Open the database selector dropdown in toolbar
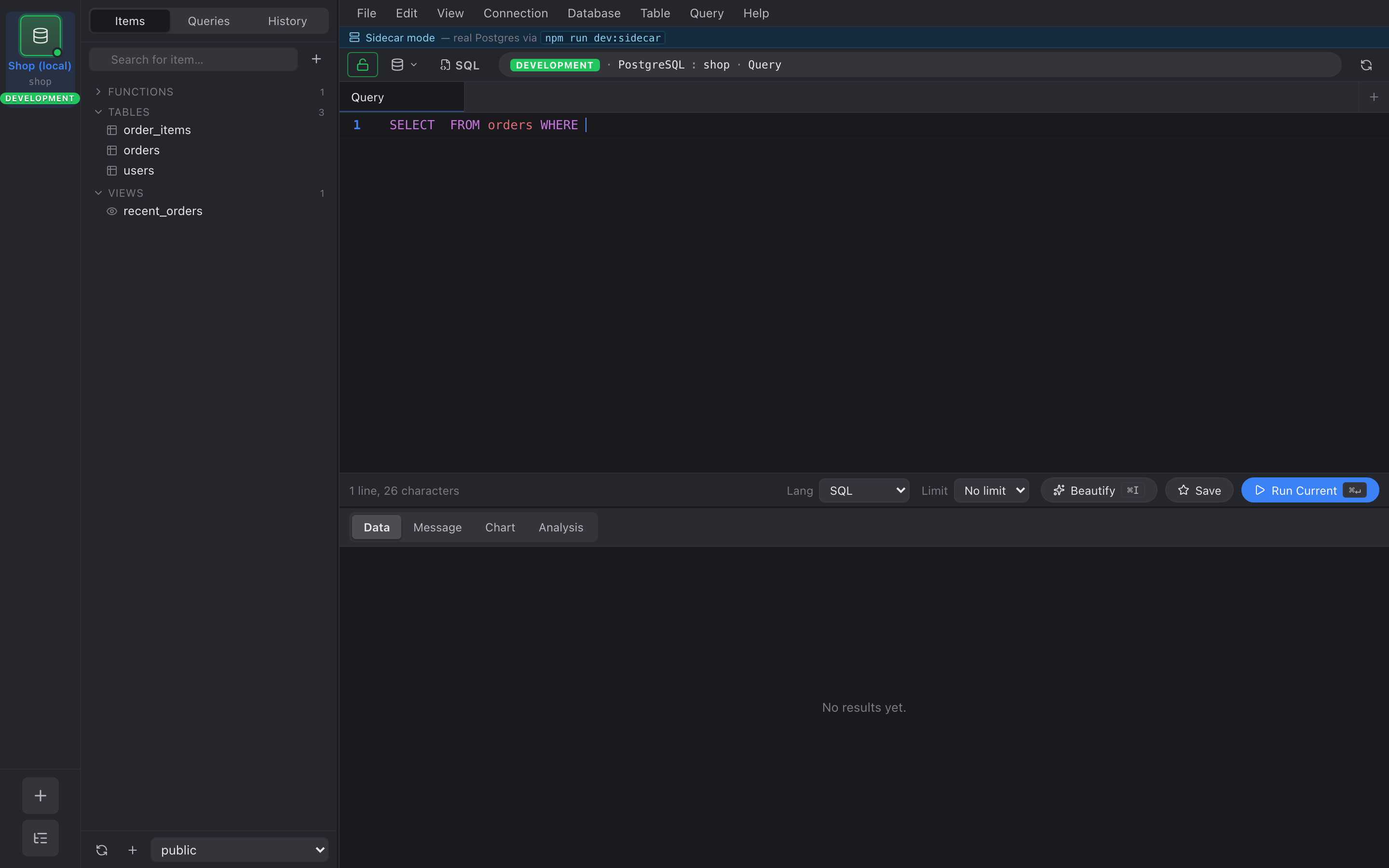This screenshot has height=868, width=1389. [x=404, y=65]
